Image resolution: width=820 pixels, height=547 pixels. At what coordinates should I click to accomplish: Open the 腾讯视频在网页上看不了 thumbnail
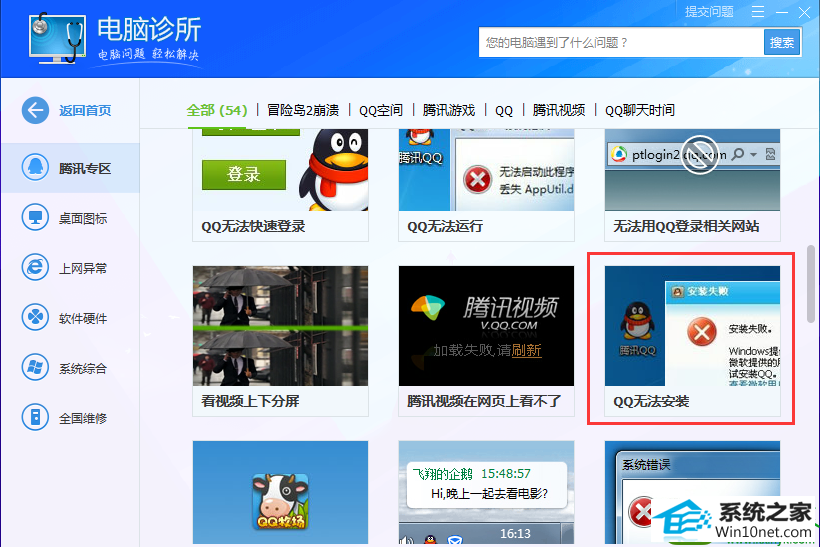click(486, 326)
